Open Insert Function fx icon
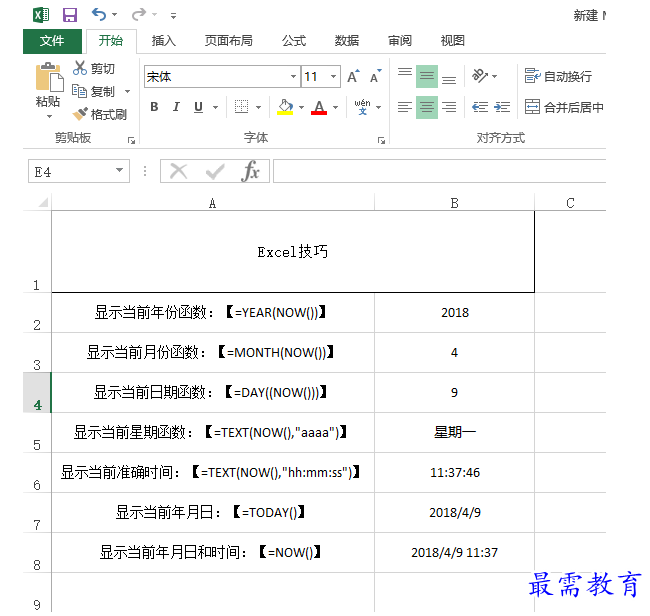Screen dimensions: 650x616 [x=250, y=171]
